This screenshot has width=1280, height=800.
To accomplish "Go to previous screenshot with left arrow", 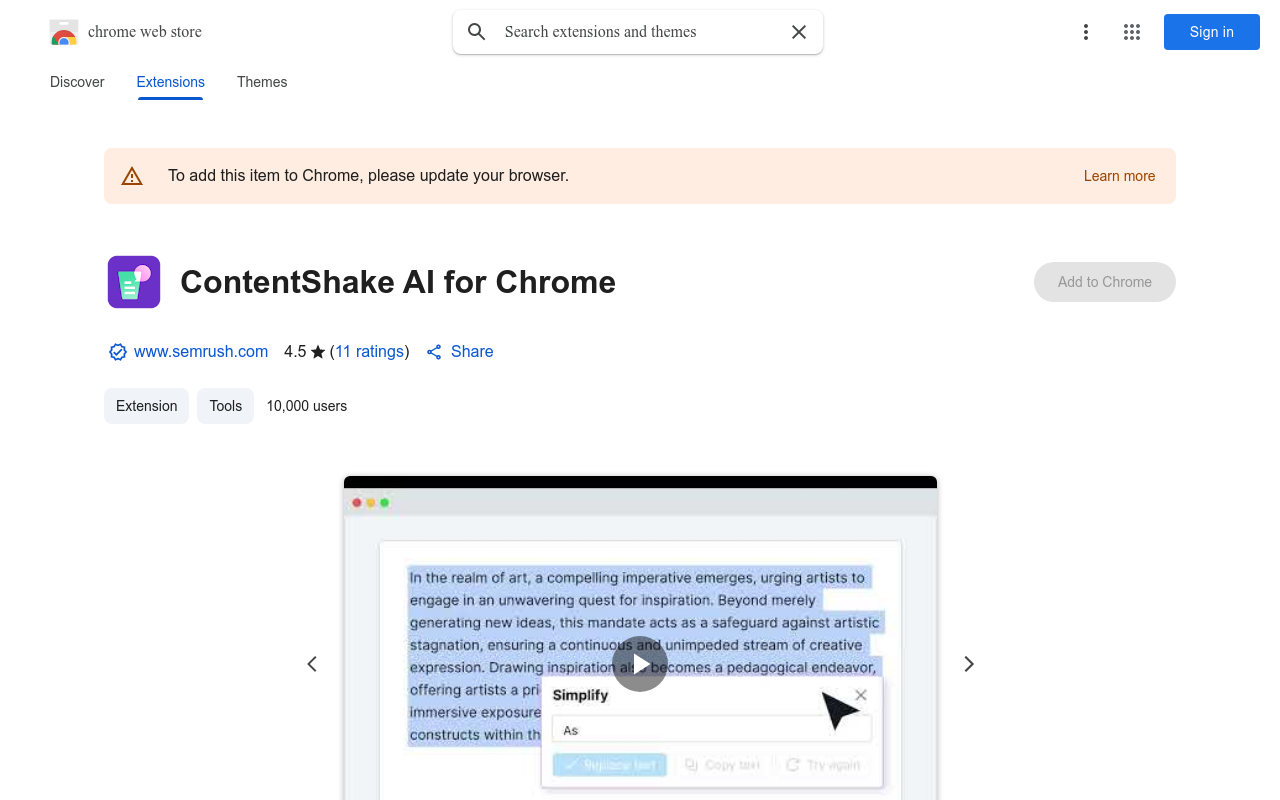I will [312, 664].
